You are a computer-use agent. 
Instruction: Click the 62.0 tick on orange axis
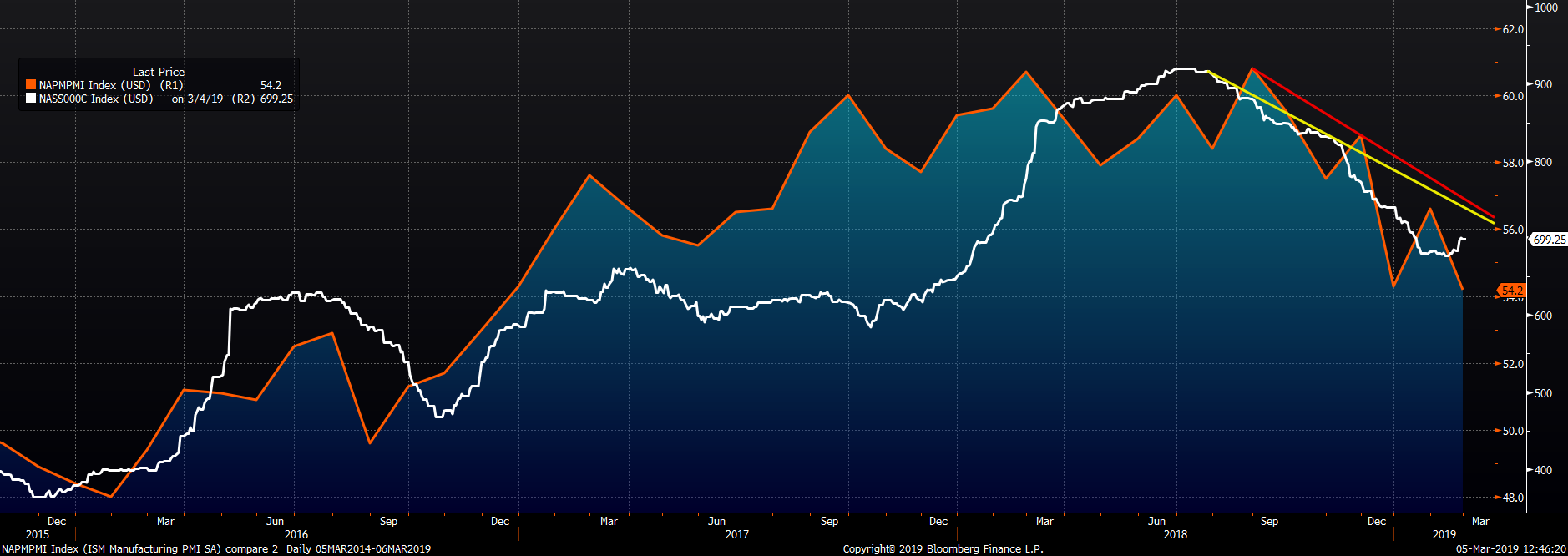click(1513, 29)
